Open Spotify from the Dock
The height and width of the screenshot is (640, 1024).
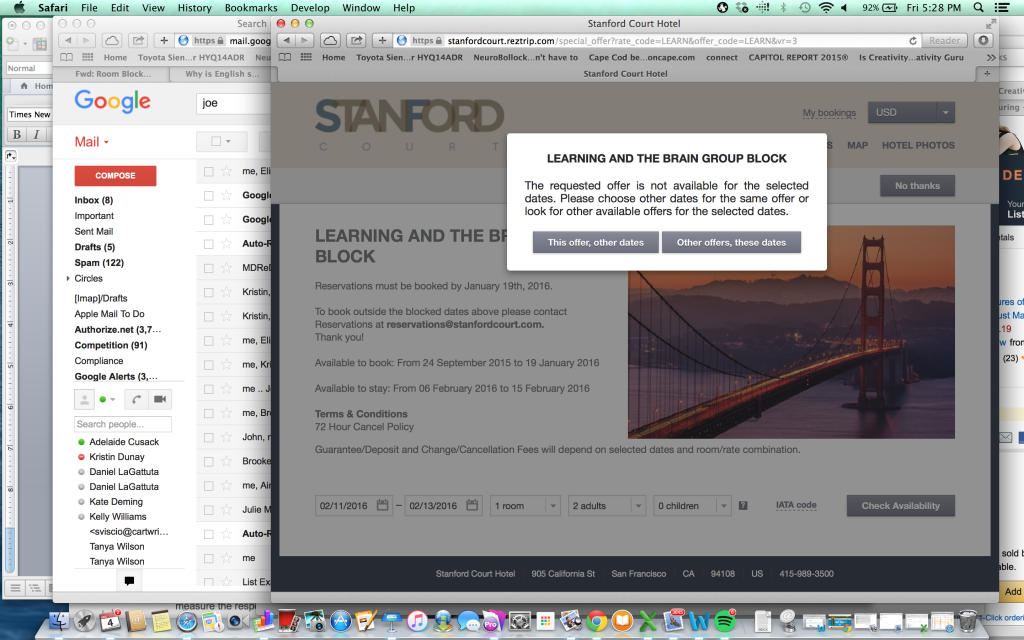724,620
